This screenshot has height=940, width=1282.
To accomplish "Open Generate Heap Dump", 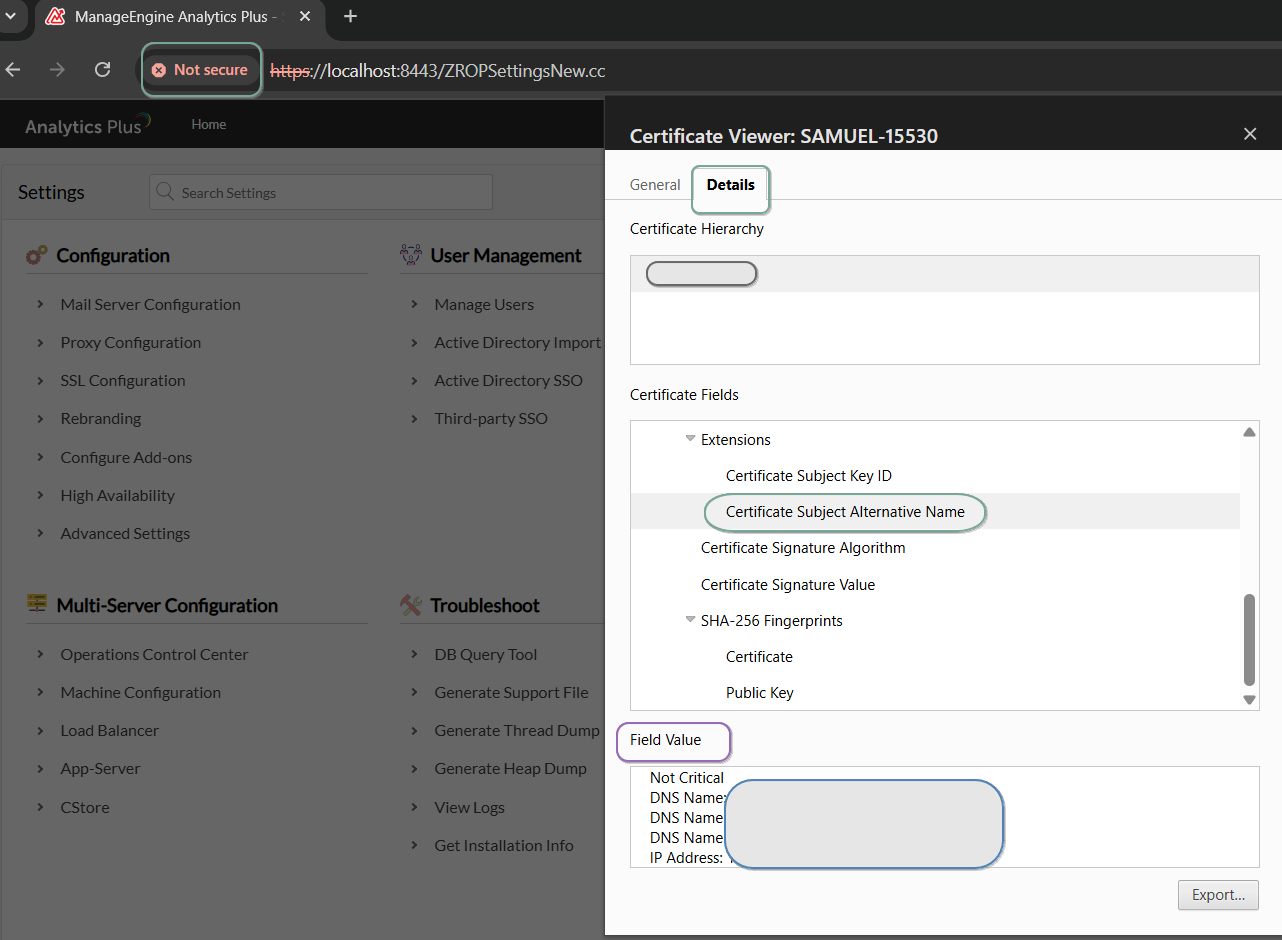I will [x=510, y=769].
